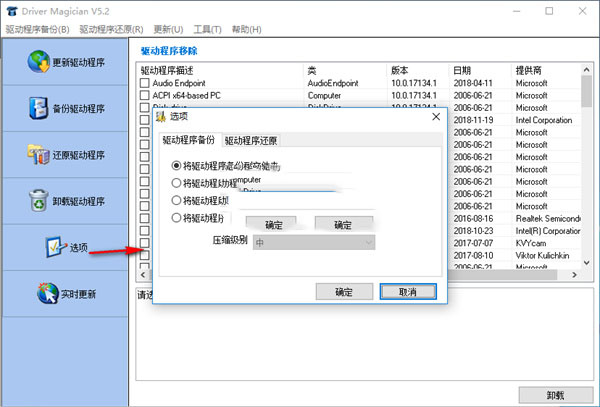
Task: Switch to the 驱动程序还原 tab
Action: [251, 141]
